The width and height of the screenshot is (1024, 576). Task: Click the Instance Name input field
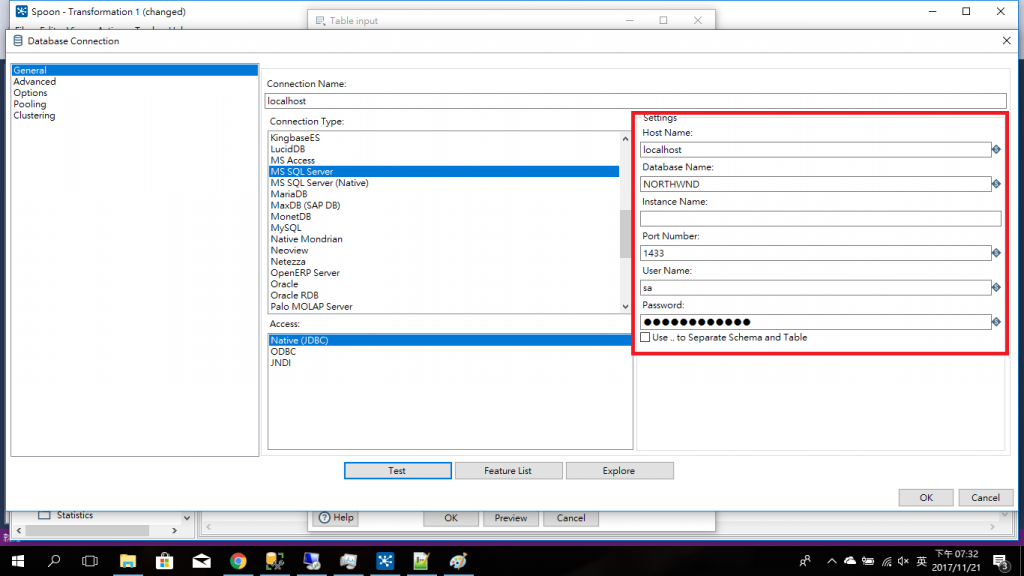[x=821, y=219]
